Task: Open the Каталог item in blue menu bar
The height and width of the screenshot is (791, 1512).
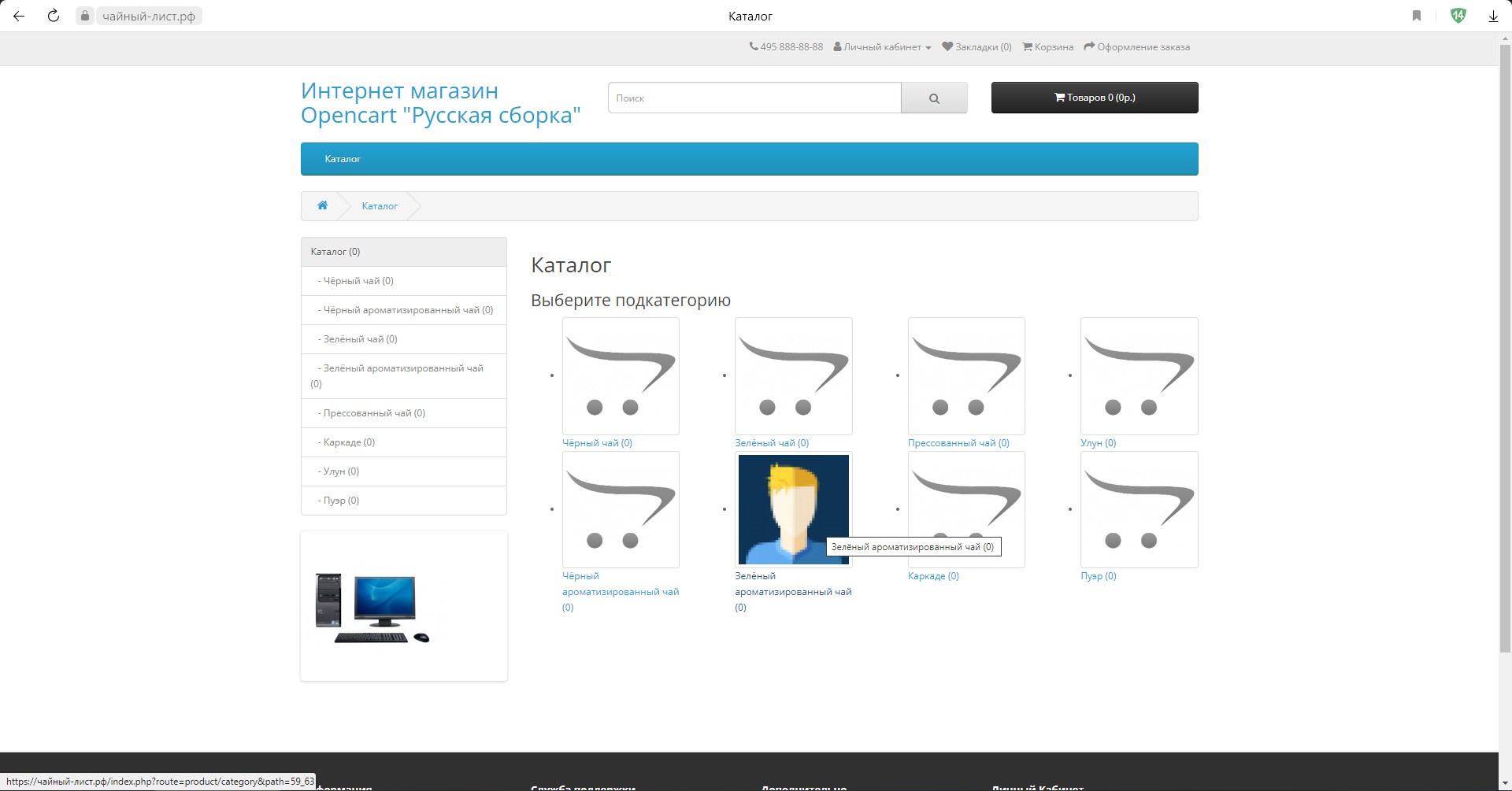Action: [343, 159]
